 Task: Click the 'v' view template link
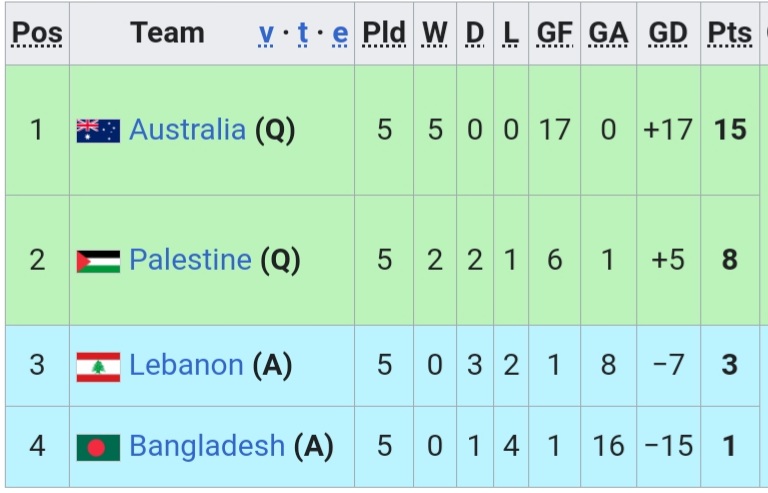click(266, 34)
